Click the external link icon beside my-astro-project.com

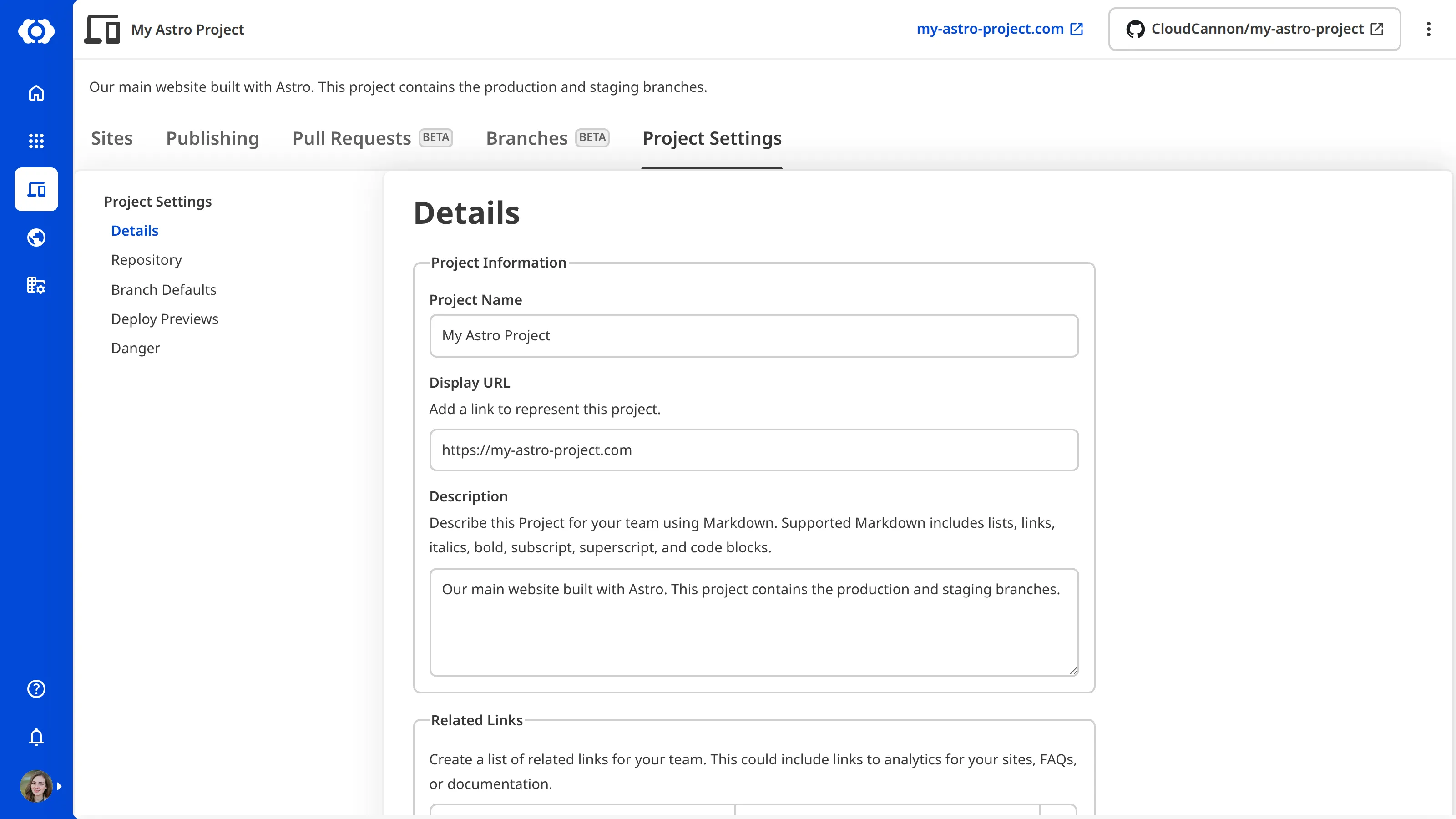[1077, 29]
